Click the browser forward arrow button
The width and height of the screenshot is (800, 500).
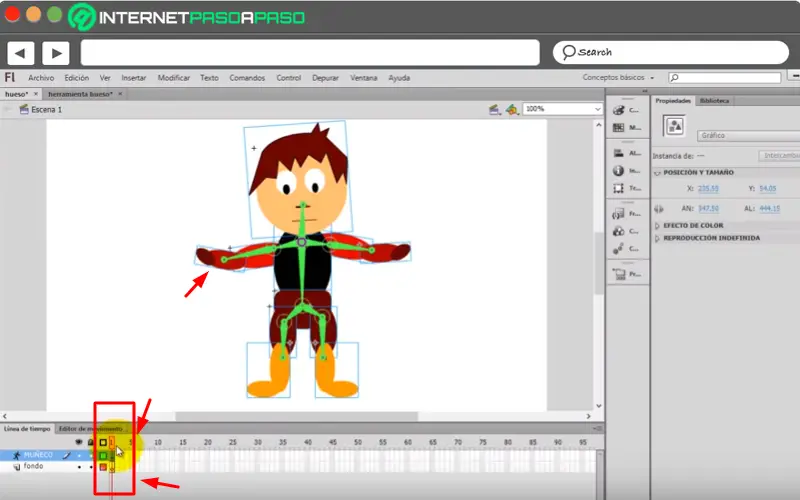pyautogui.click(x=56, y=53)
